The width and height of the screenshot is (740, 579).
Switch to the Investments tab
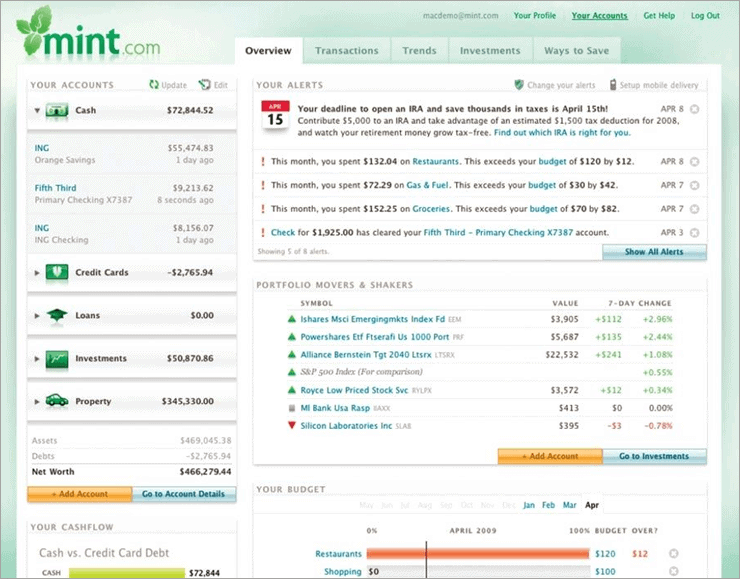pyautogui.click(x=490, y=50)
